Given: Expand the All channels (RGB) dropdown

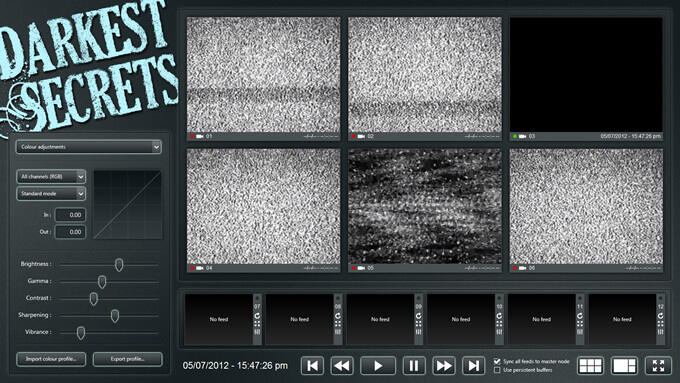Looking at the screenshot, I should [x=51, y=177].
